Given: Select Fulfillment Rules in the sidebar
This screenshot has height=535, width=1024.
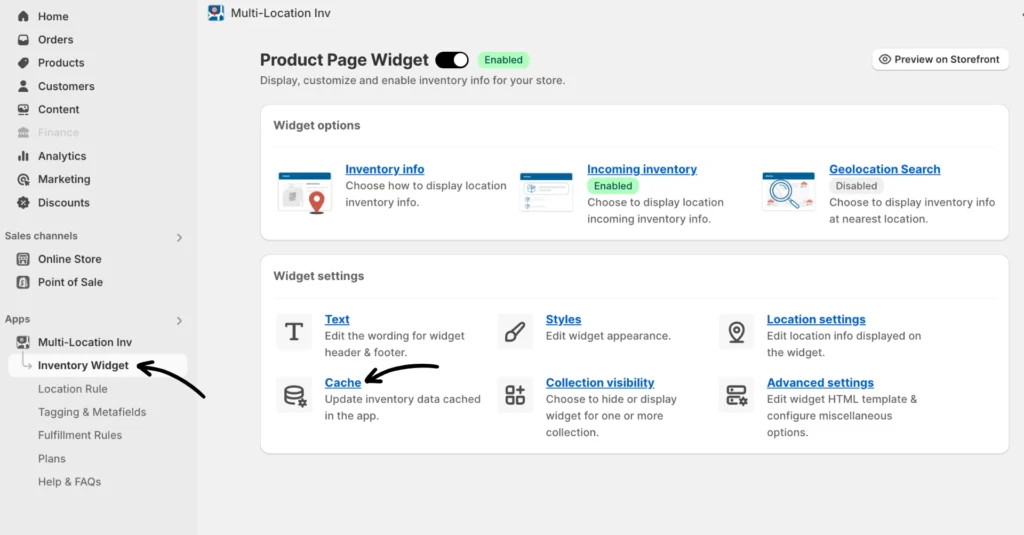Looking at the screenshot, I should pyautogui.click(x=80, y=435).
